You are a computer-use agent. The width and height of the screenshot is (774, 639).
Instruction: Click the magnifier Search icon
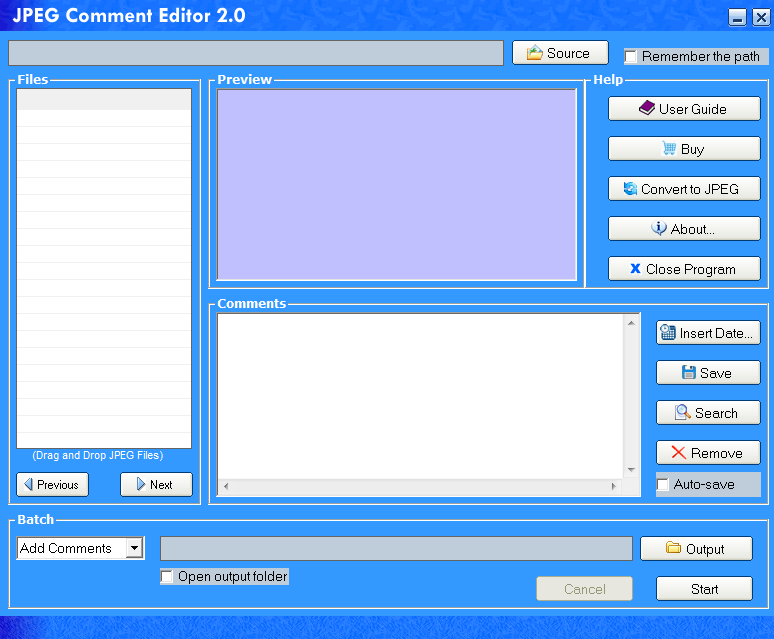(683, 412)
